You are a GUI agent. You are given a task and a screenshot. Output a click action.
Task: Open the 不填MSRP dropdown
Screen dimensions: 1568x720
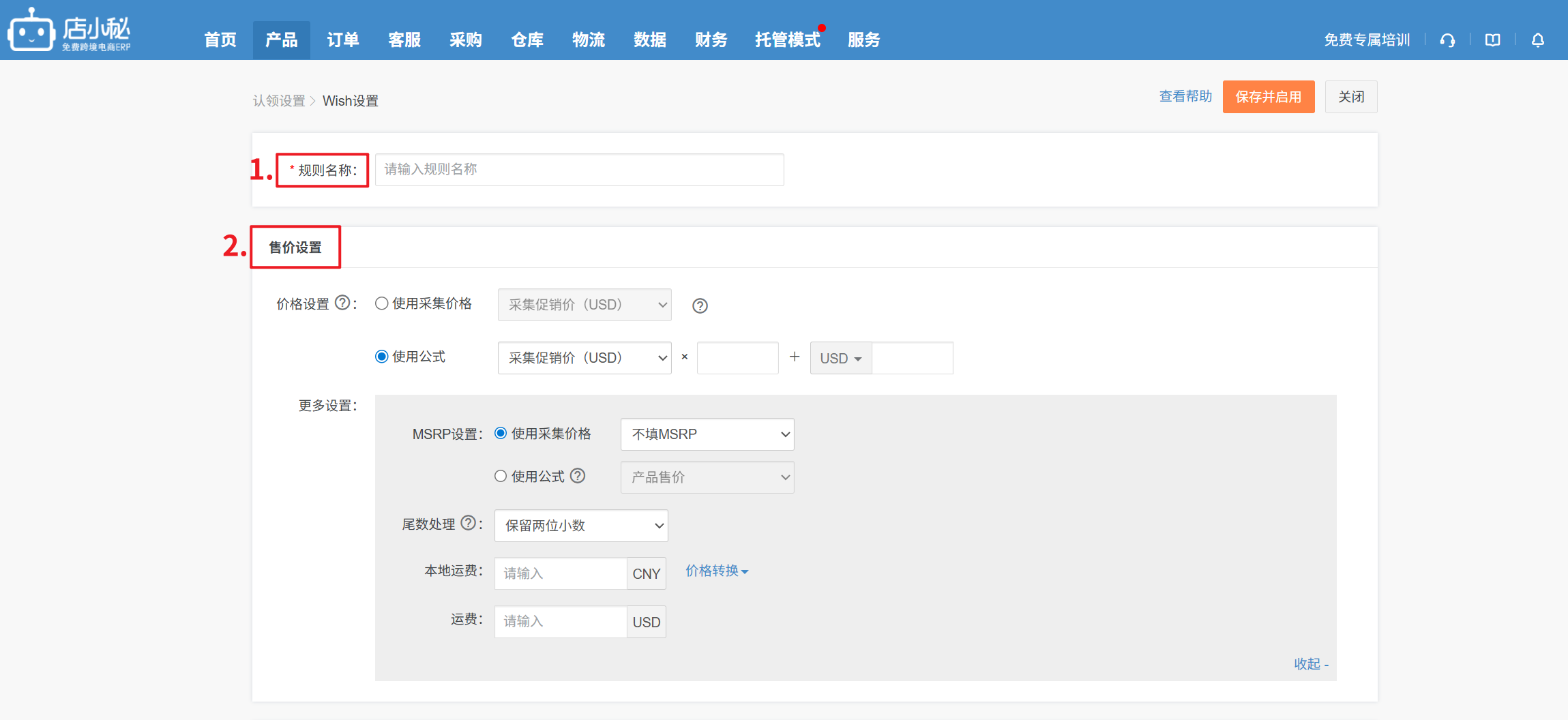707,434
